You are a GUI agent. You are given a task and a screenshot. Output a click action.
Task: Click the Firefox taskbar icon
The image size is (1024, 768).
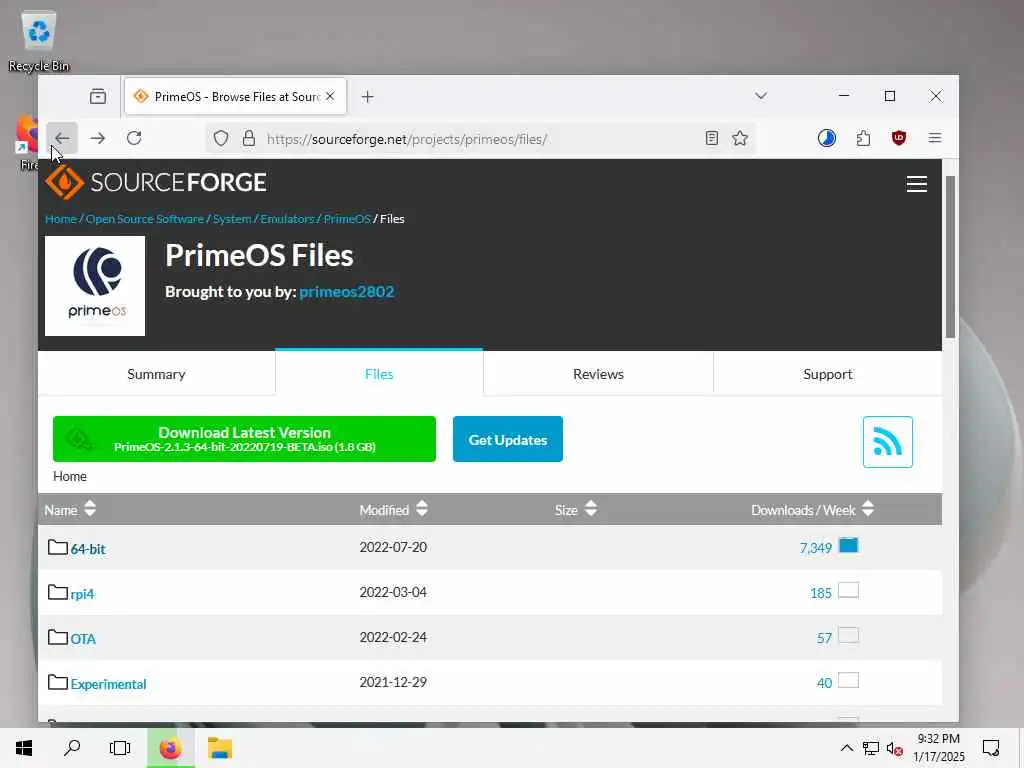[x=170, y=748]
